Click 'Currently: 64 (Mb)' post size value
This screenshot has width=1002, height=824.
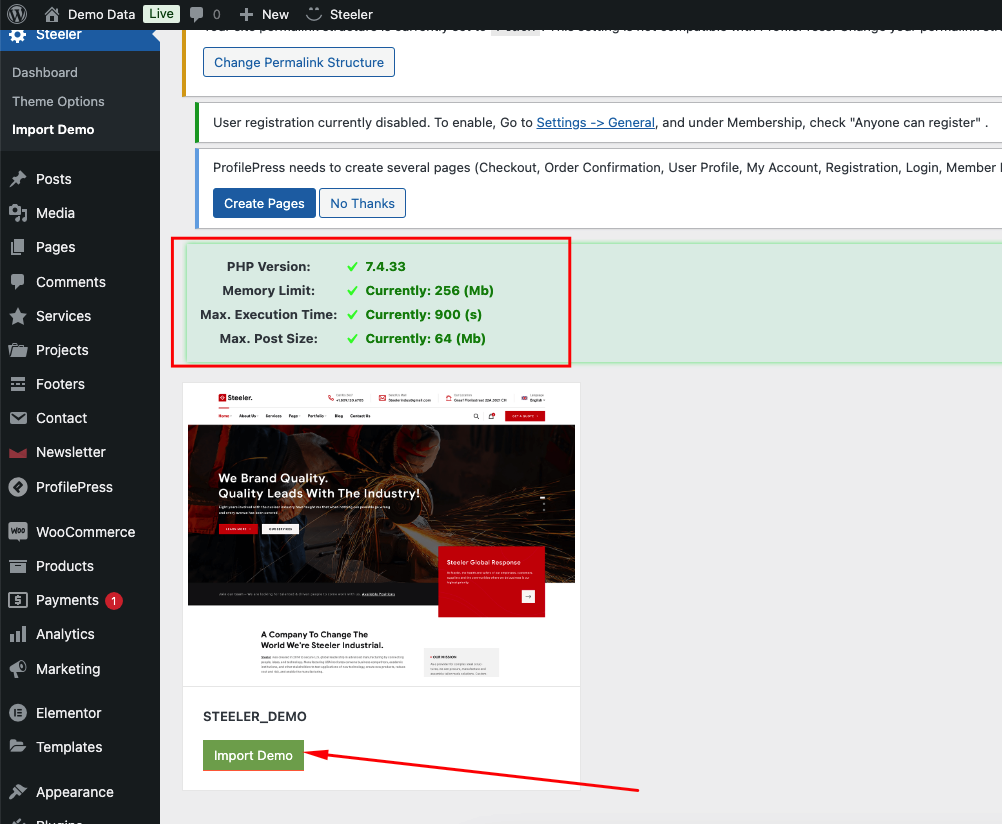(426, 339)
